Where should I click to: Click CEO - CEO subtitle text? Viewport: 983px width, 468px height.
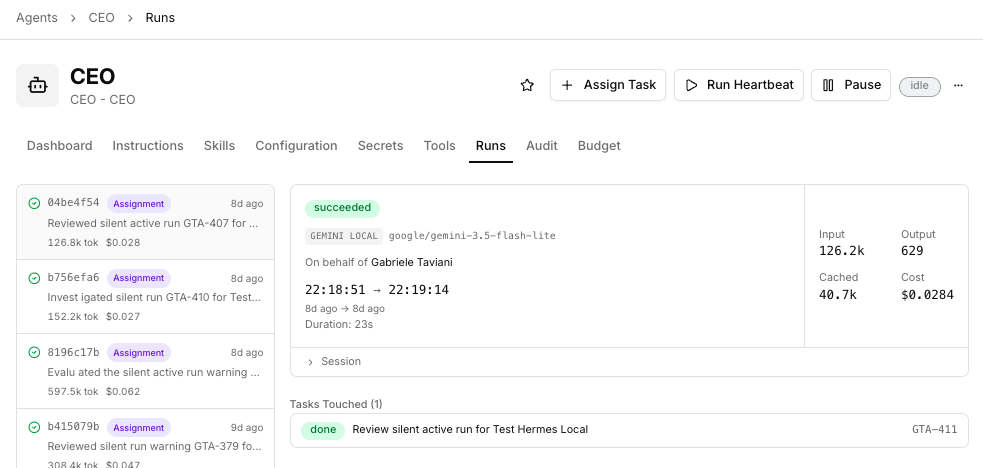tap(103, 100)
